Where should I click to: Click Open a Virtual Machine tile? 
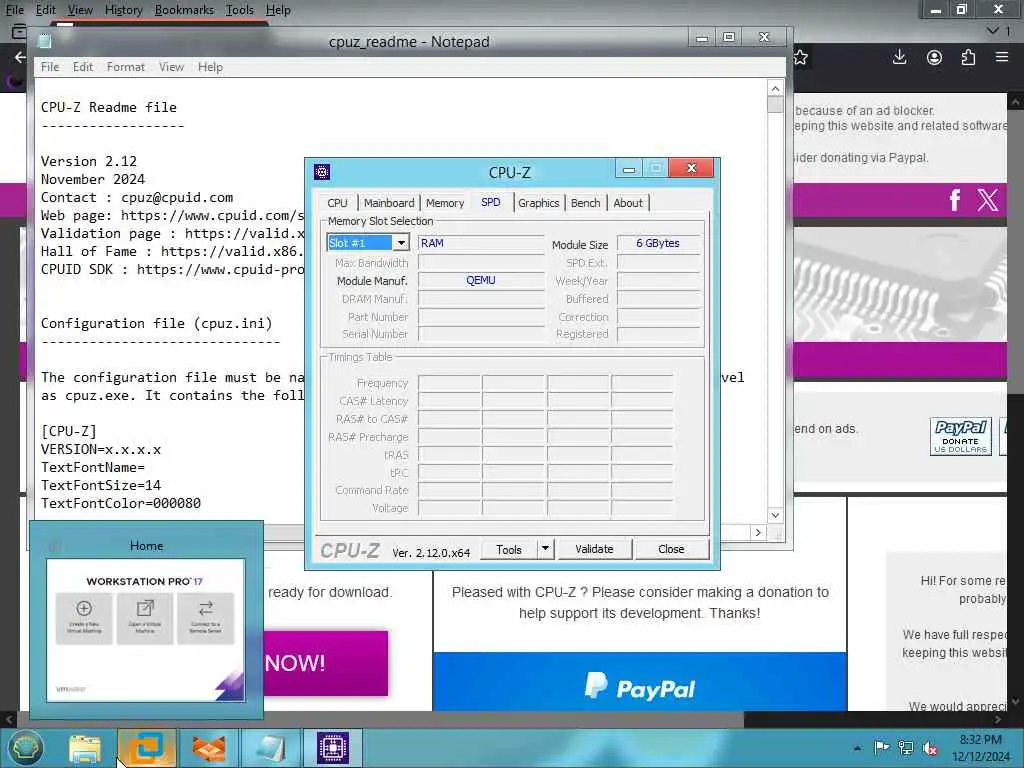[x=145, y=618]
